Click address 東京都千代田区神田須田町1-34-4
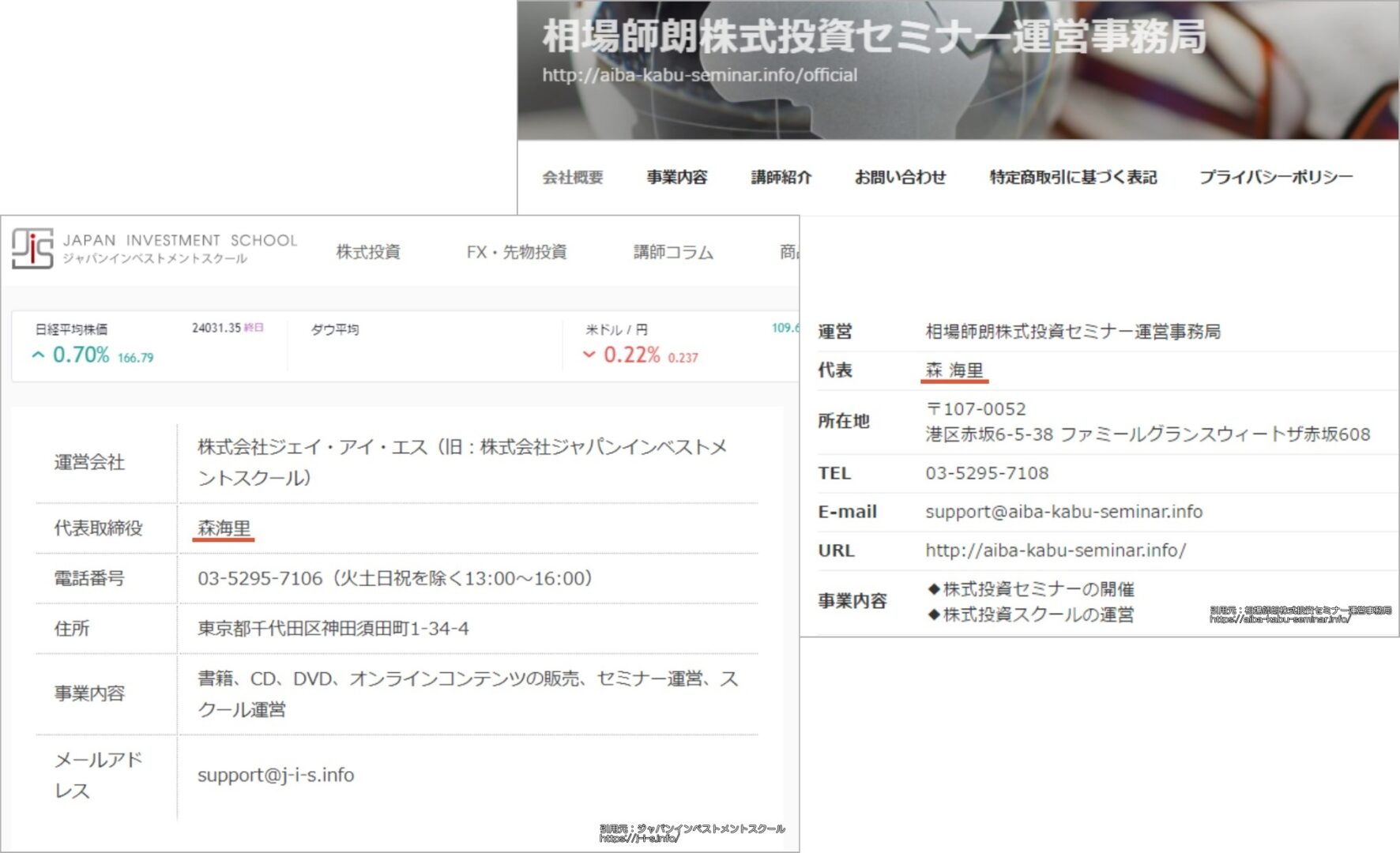This screenshot has width=1400, height=853. pos(333,629)
